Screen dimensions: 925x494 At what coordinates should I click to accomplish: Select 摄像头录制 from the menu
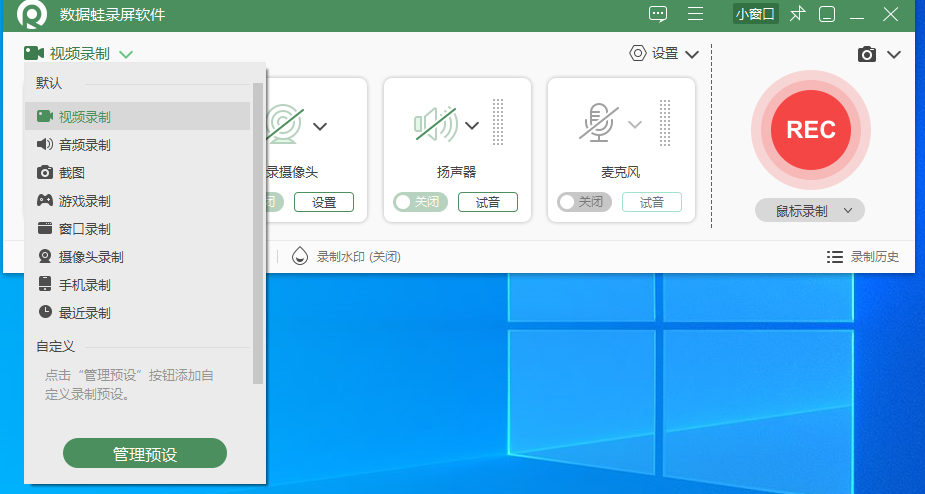(137, 257)
